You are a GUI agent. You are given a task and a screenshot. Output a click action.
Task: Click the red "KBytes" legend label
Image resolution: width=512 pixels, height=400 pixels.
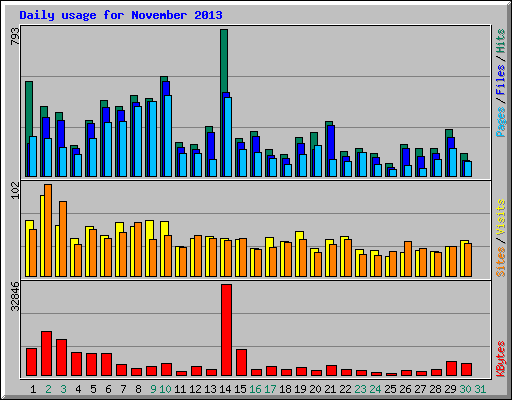(x=501, y=359)
